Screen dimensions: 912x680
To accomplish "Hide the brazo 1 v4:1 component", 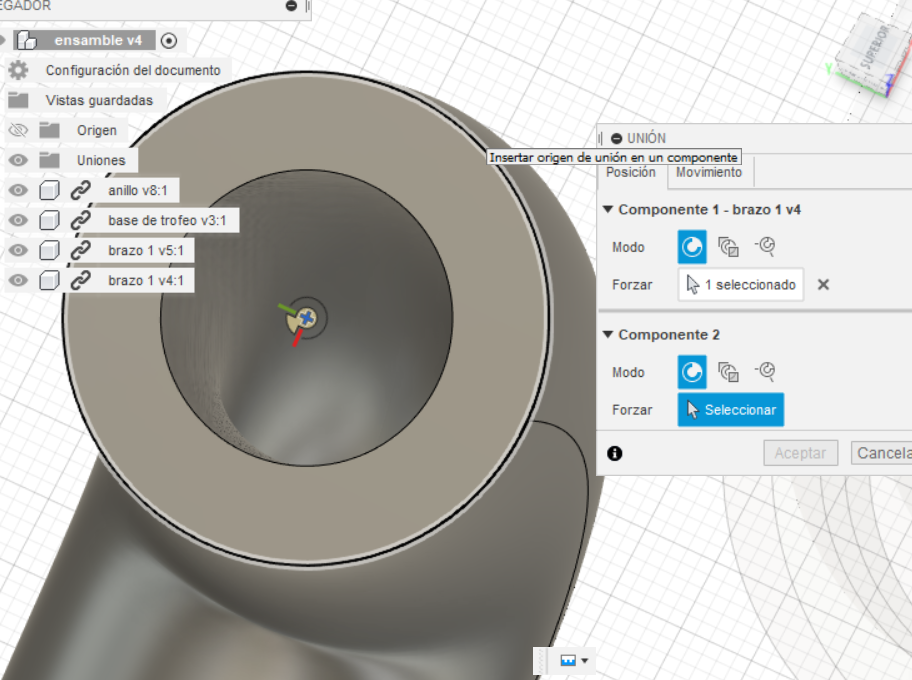I will (x=18, y=280).
